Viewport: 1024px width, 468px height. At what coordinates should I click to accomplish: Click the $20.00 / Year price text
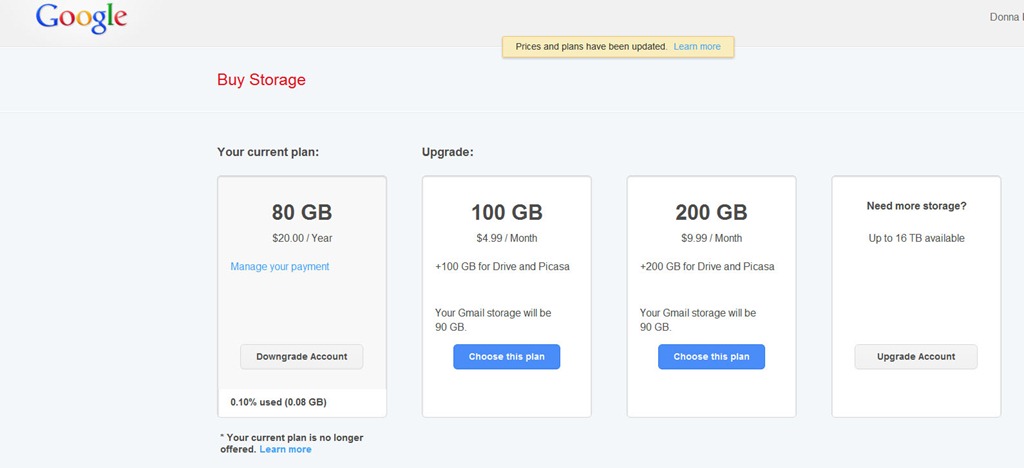(x=302, y=238)
